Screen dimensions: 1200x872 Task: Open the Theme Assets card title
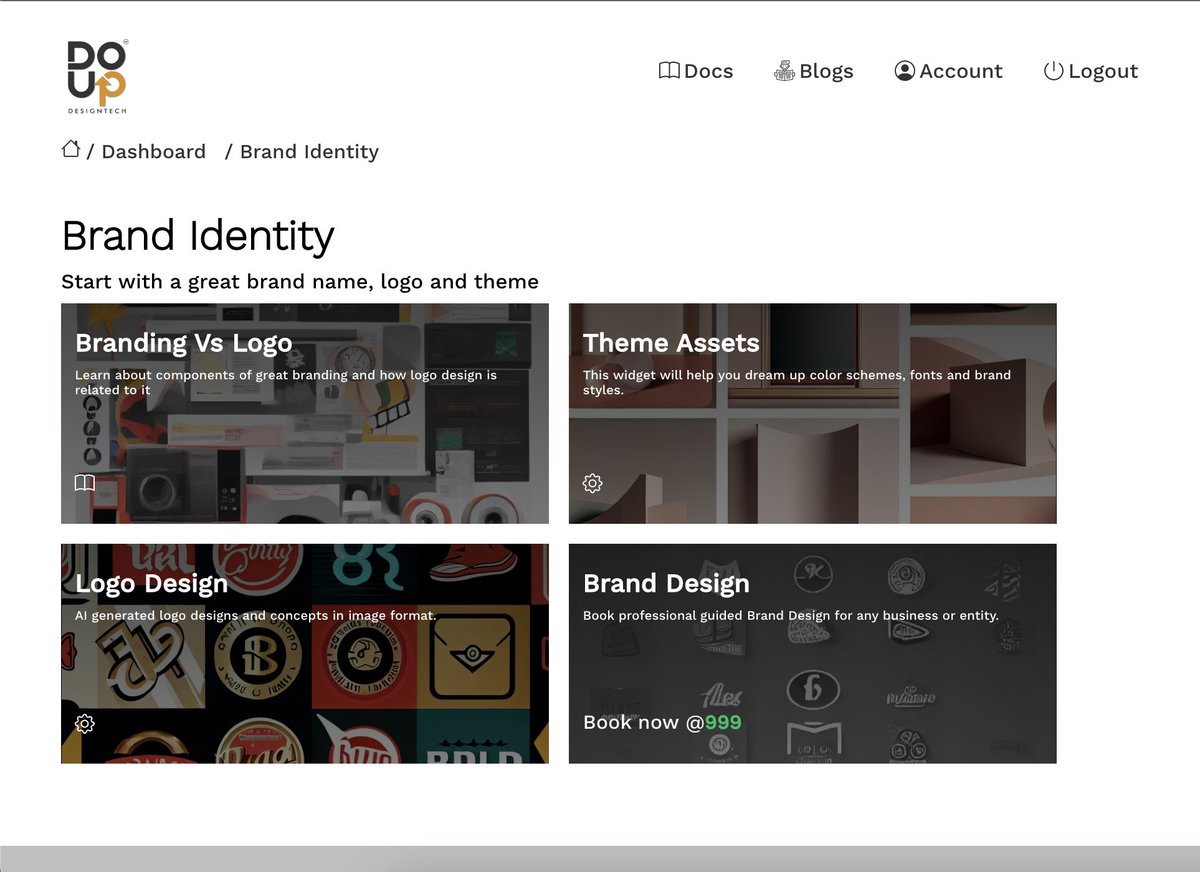[x=671, y=343]
